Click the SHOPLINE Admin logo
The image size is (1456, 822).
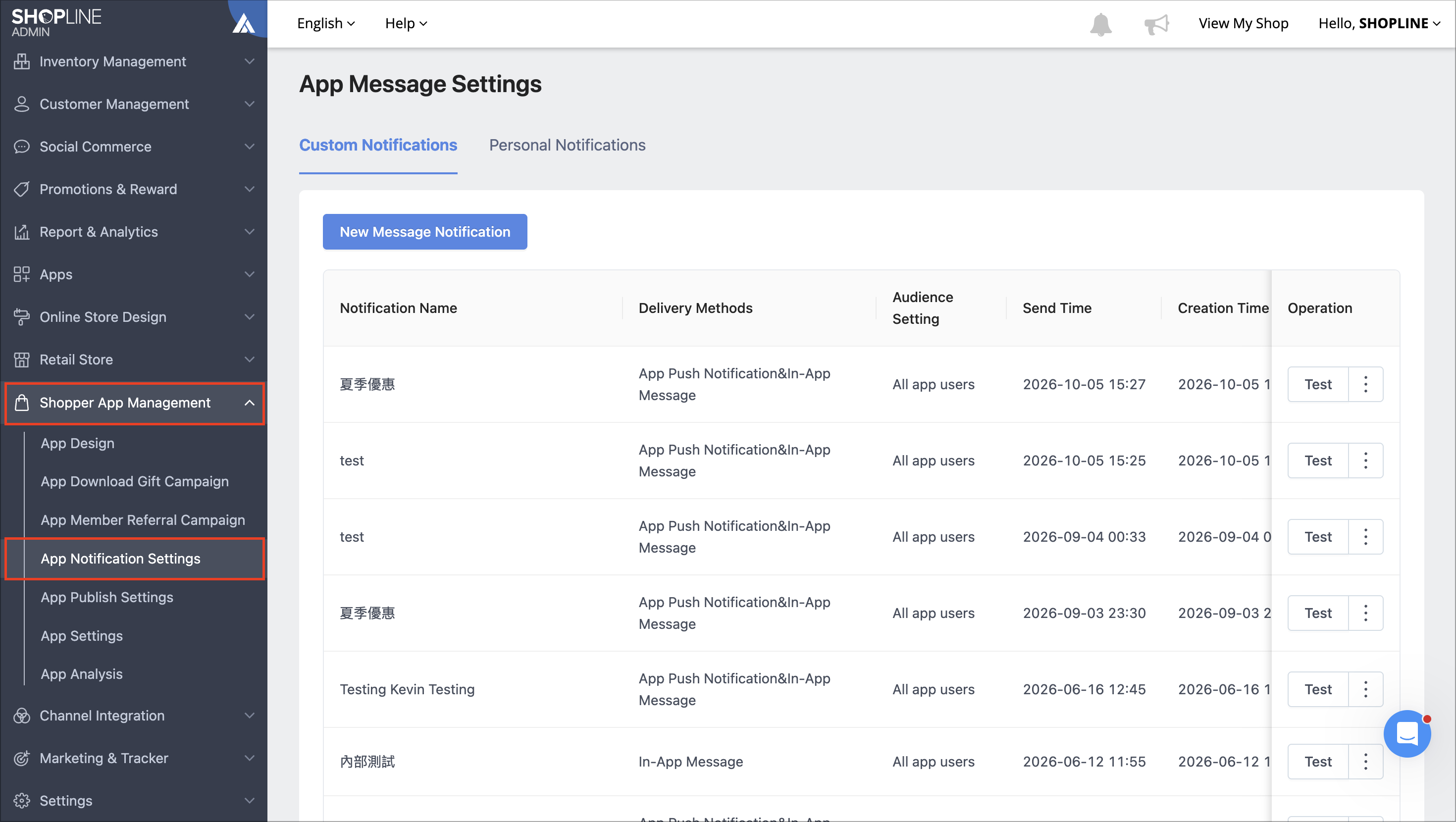tap(56, 23)
